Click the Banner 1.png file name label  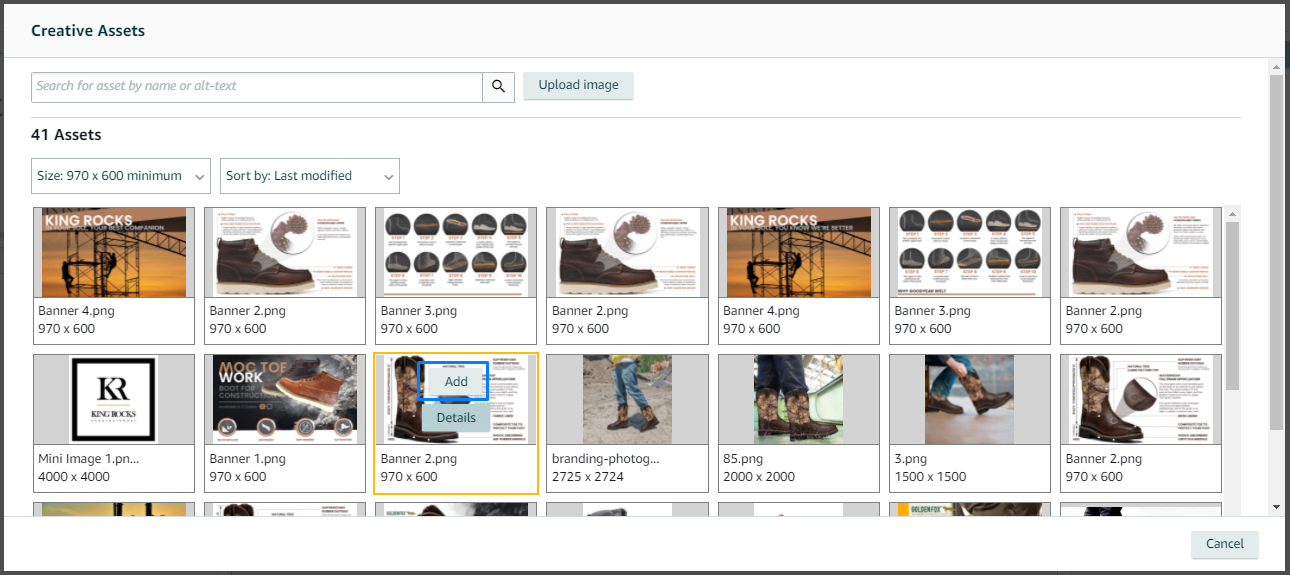248,459
